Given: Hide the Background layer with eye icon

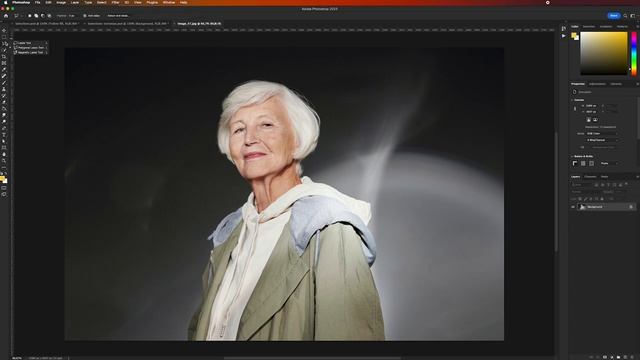Looking at the screenshot, I should (x=573, y=207).
